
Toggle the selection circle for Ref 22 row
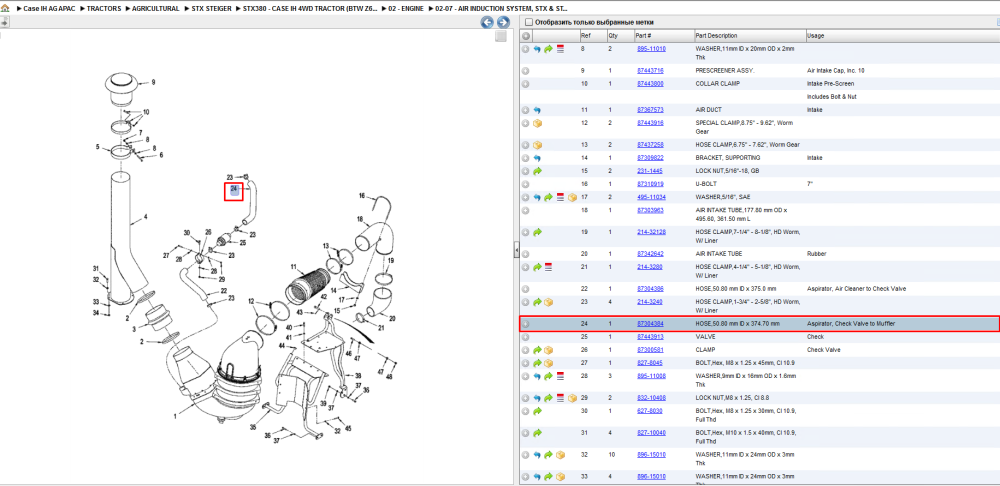click(526, 289)
